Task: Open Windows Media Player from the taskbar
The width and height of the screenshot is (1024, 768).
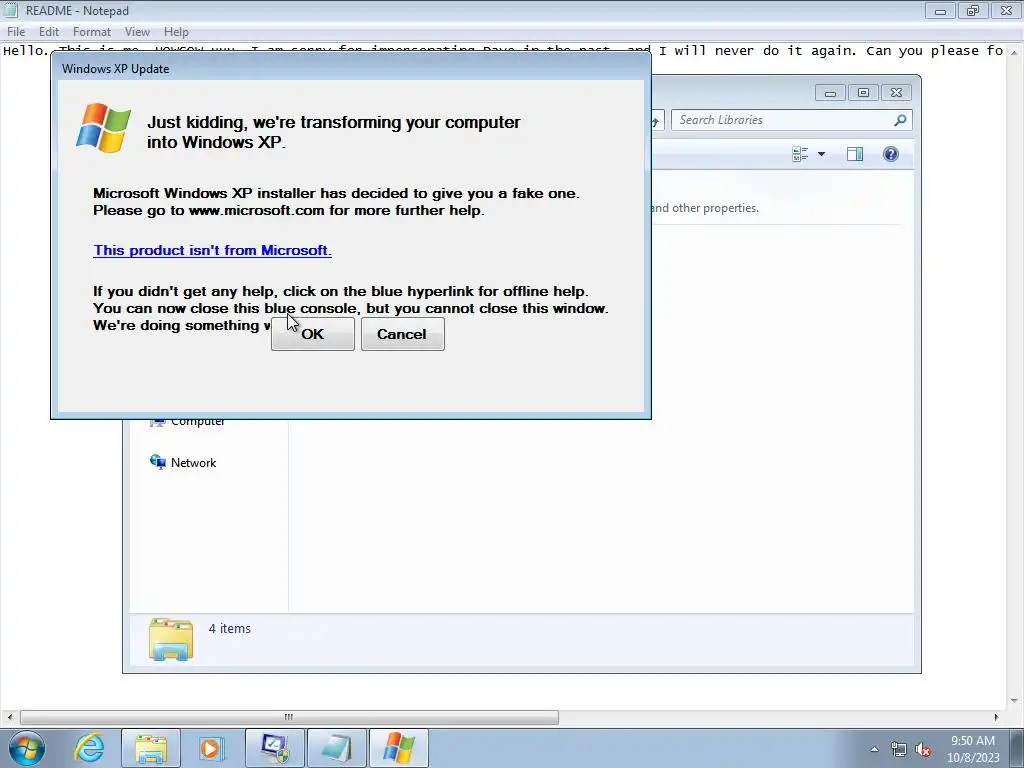Action: click(x=211, y=748)
